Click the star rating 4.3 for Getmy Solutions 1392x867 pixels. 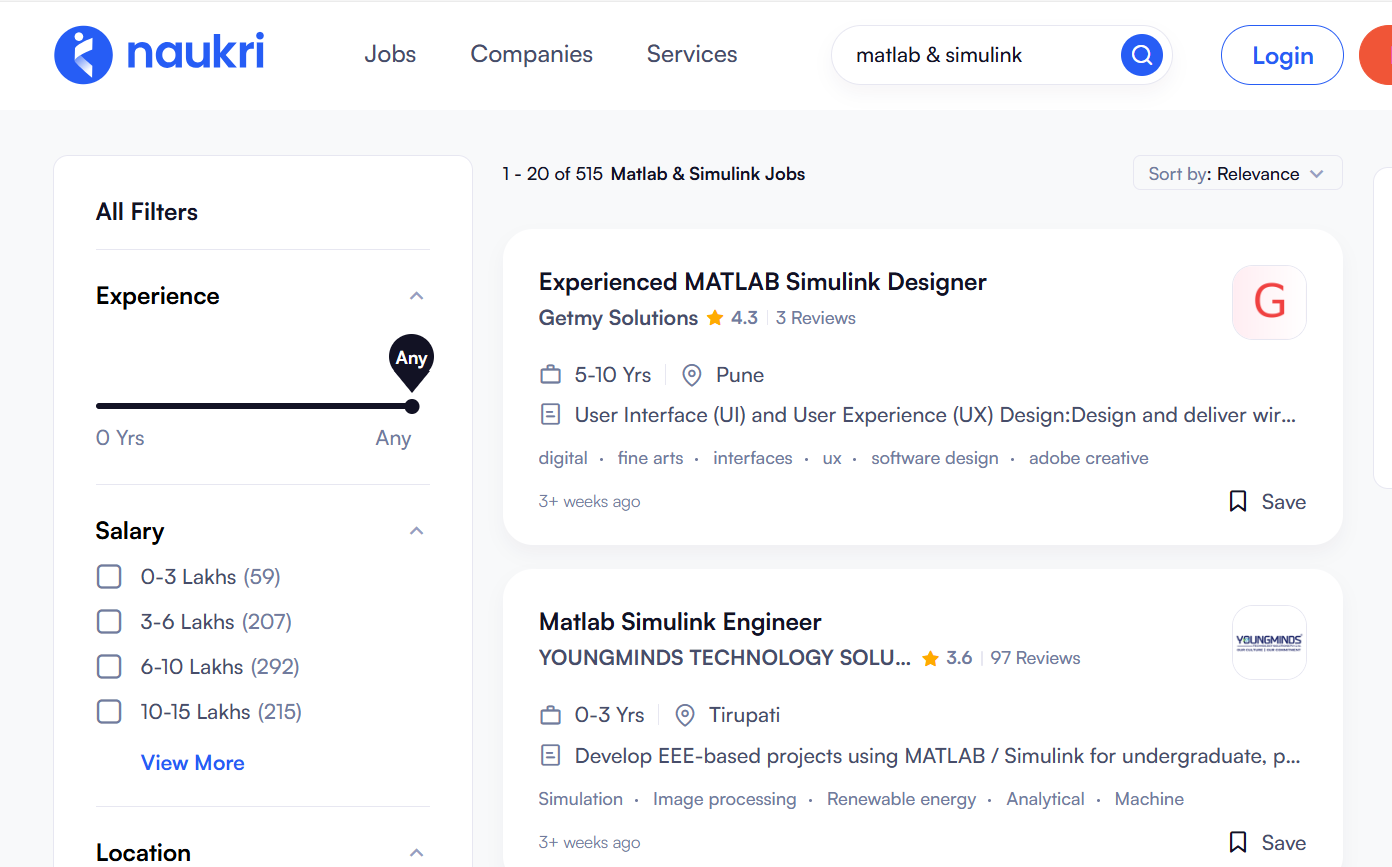pyautogui.click(x=732, y=318)
